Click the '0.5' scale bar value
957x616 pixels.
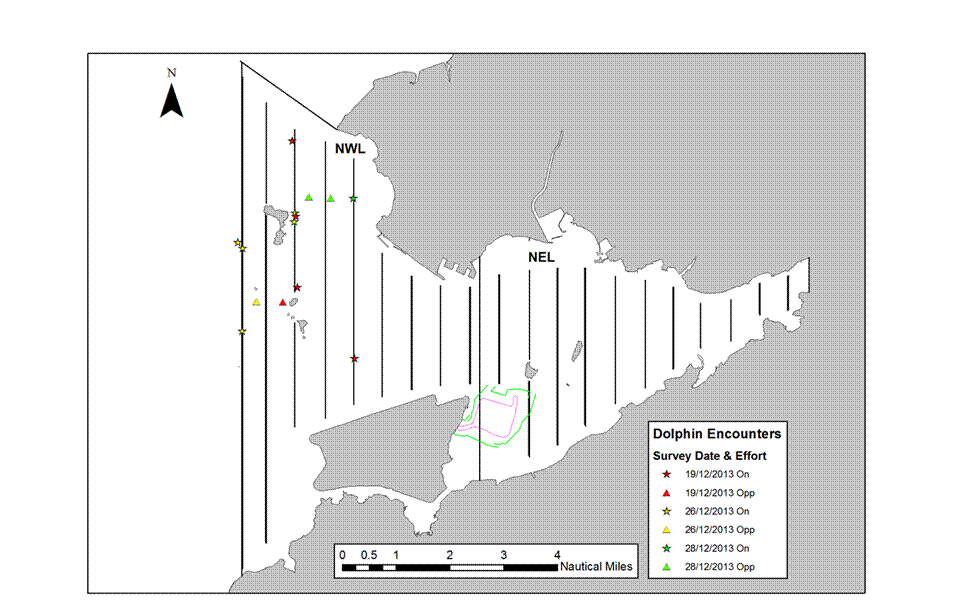[x=369, y=555]
